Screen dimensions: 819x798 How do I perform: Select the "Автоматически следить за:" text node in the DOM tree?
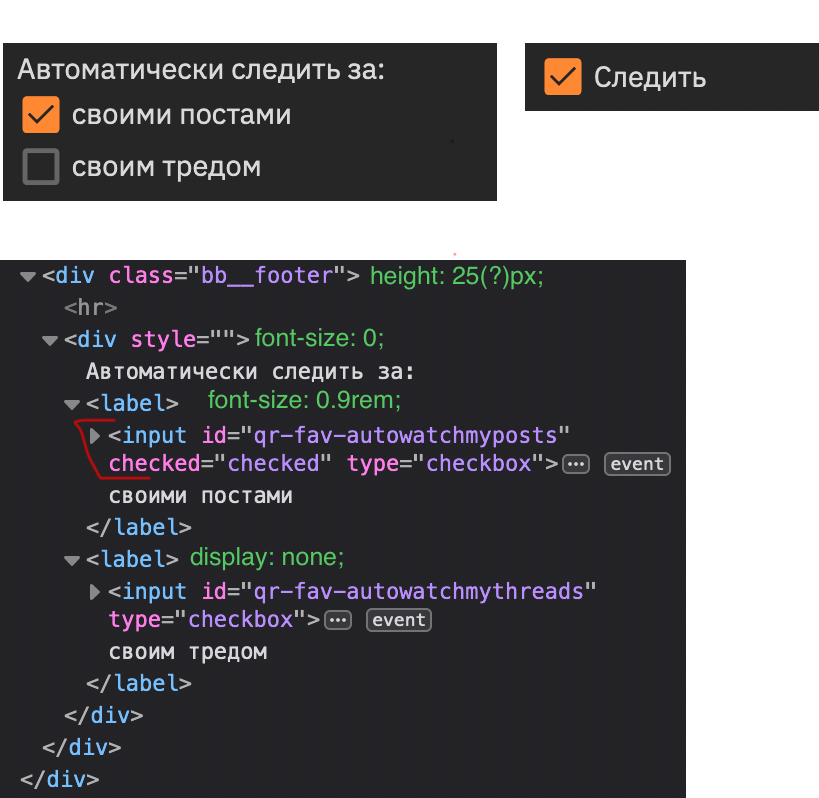pyautogui.click(x=250, y=372)
